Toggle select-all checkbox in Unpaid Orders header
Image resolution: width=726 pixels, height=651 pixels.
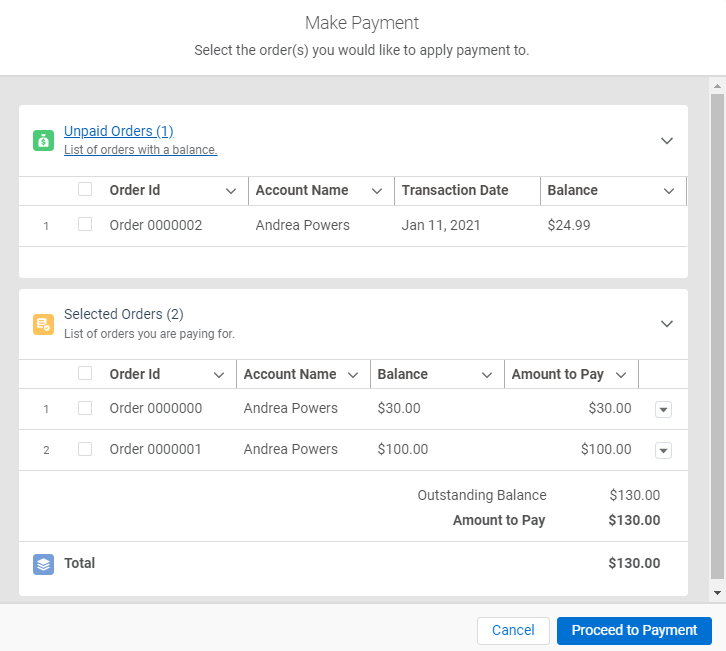pyautogui.click(x=85, y=190)
